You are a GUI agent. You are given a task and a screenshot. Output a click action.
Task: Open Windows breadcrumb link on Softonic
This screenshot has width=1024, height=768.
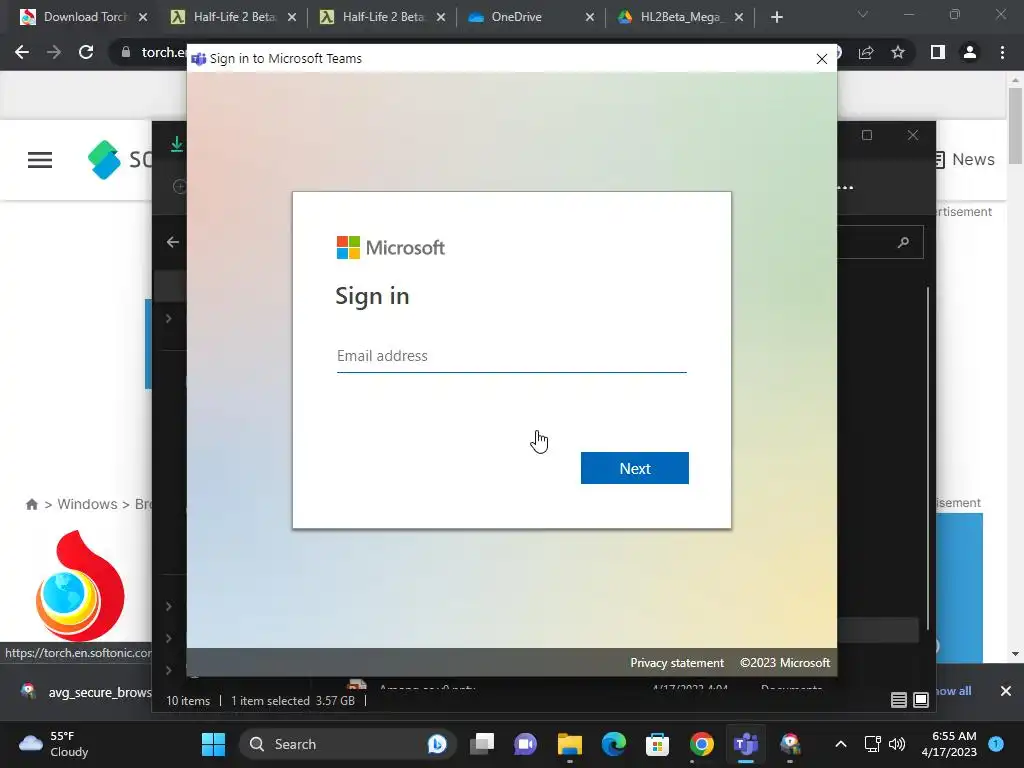click(x=88, y=504)
